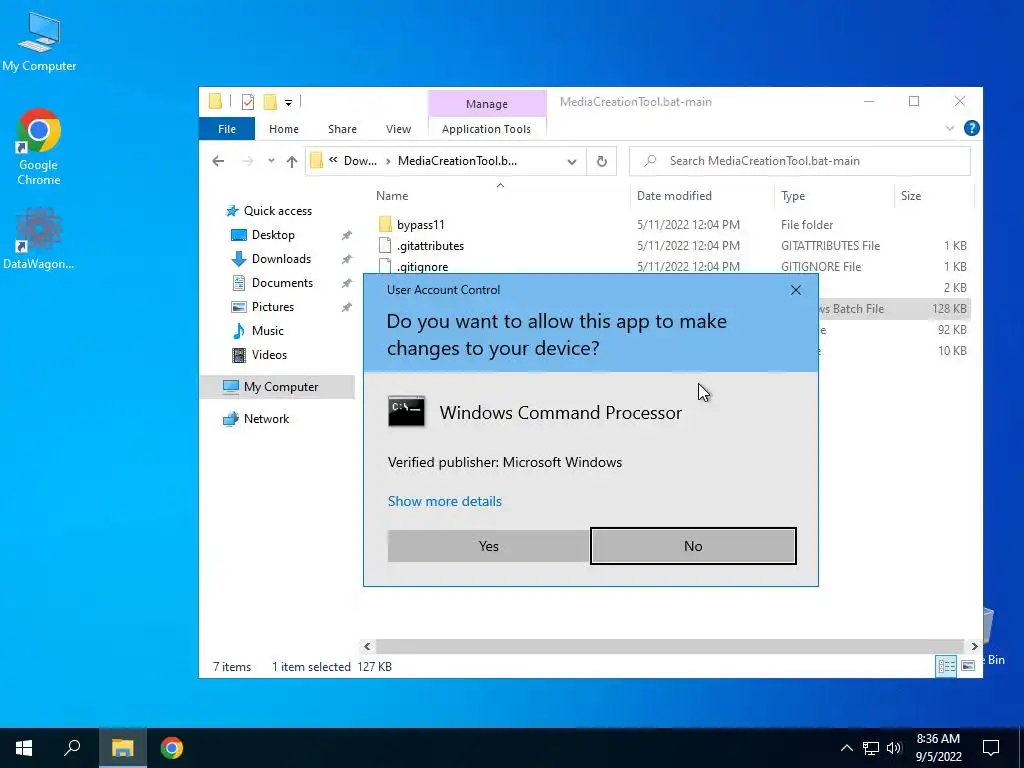This screenshot has height=768, width=1024.
Task: Click the Properties quick access toolbar icon
Action: click(x=248, y=102)
